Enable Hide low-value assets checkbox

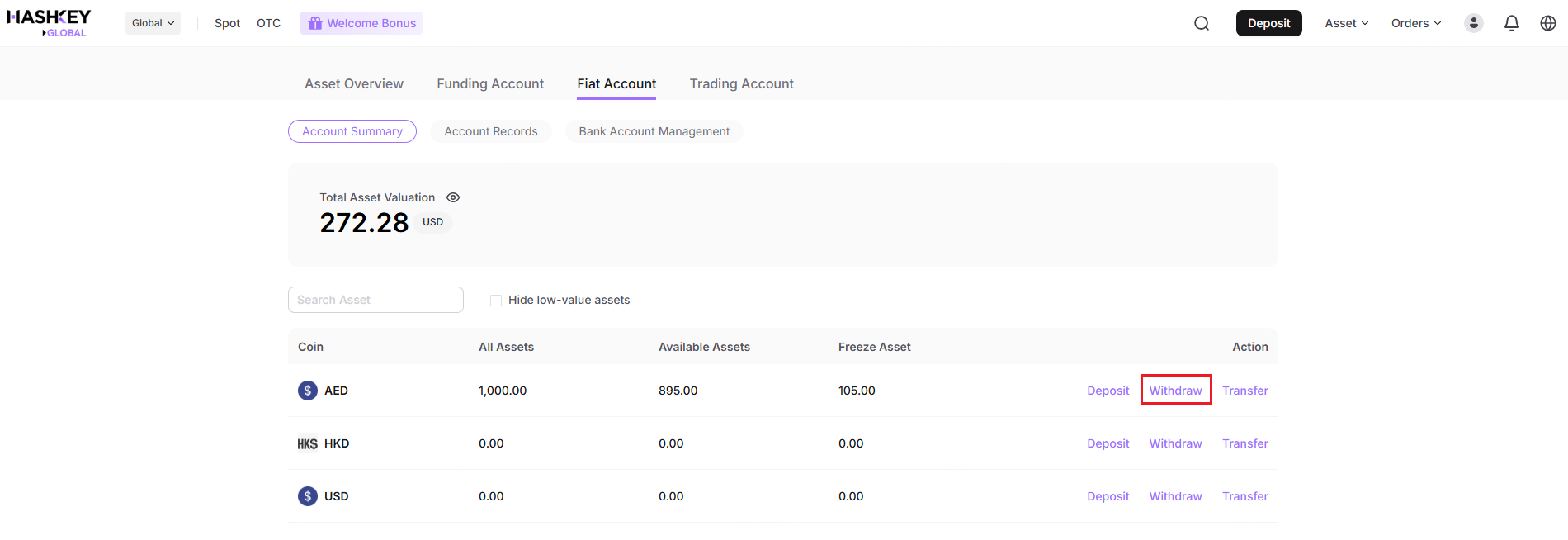[496, 301]
